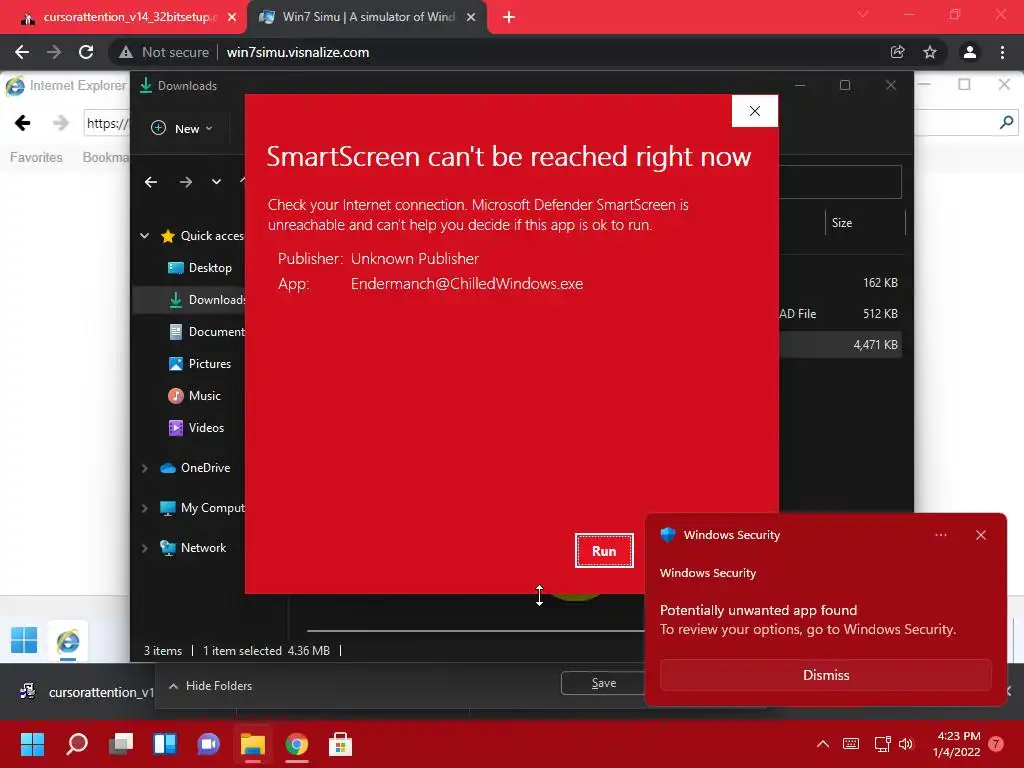Select Videos folder in sidebar

pos(197,428)
